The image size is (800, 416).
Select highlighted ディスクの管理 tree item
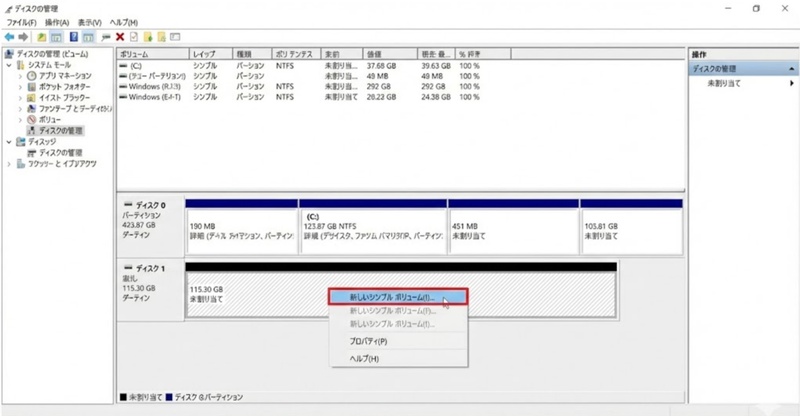(x=60, y=130)
